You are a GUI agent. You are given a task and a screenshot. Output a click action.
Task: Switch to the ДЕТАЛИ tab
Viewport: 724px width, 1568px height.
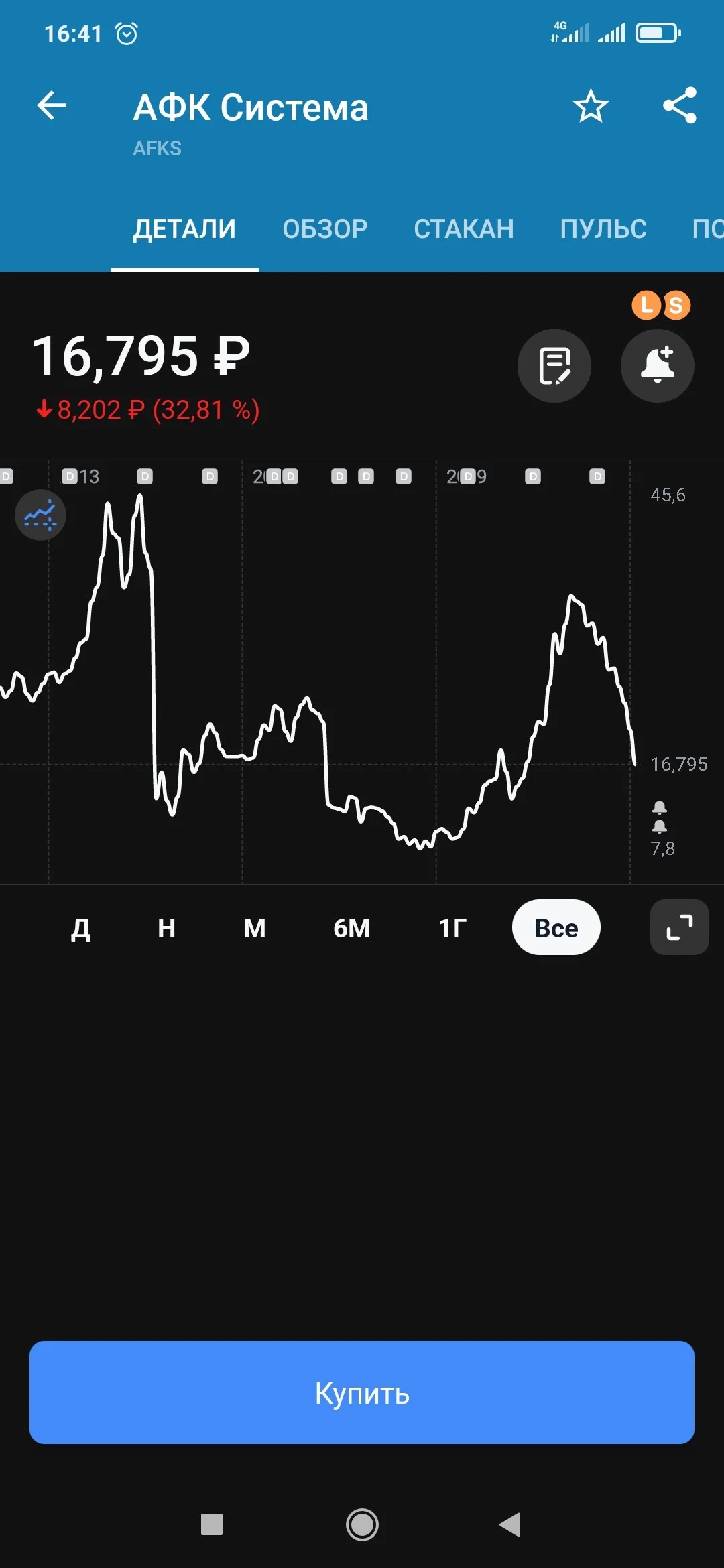184,229
